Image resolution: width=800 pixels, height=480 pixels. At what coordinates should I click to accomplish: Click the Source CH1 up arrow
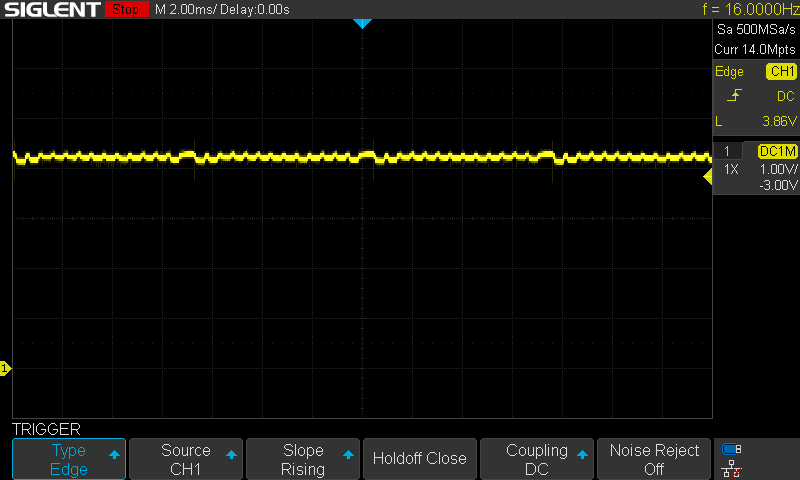231,454
